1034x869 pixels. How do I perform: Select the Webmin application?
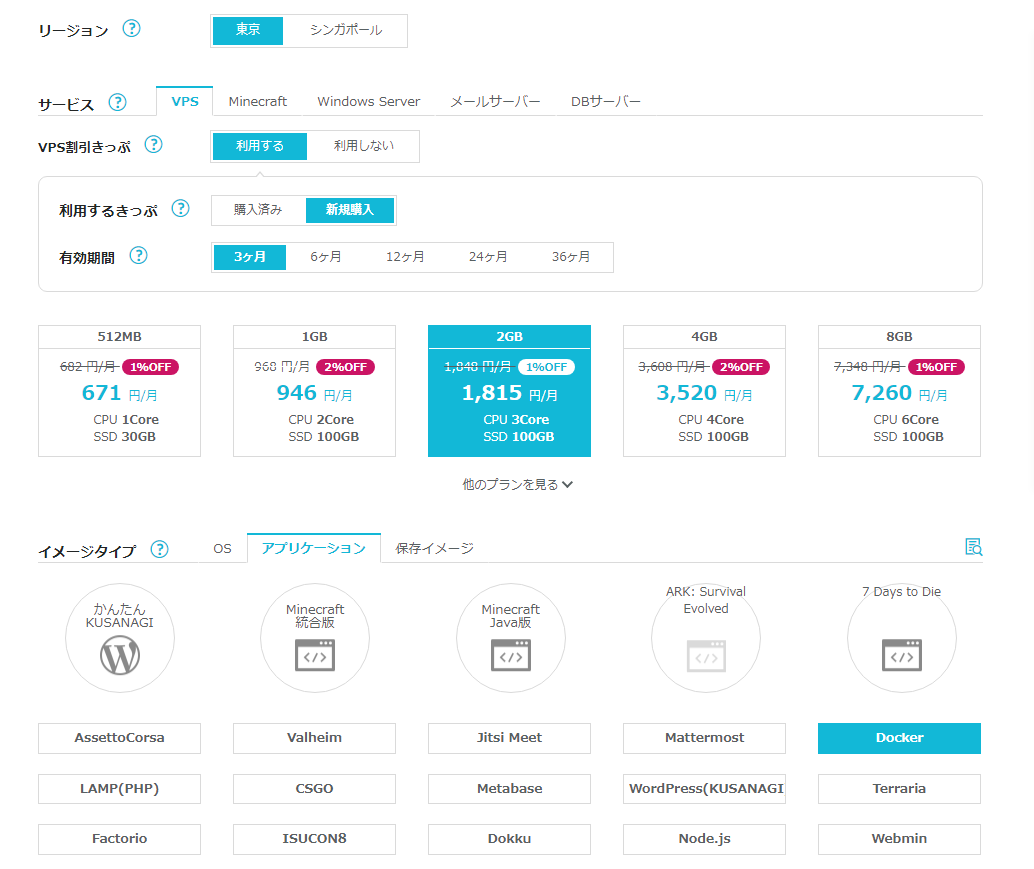tap(899, 839)
